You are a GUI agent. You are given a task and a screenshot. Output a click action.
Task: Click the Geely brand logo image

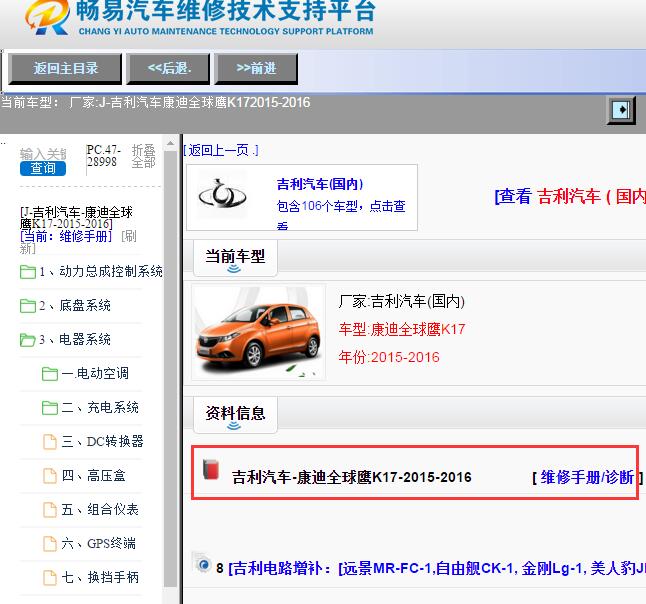pos(222,194)
